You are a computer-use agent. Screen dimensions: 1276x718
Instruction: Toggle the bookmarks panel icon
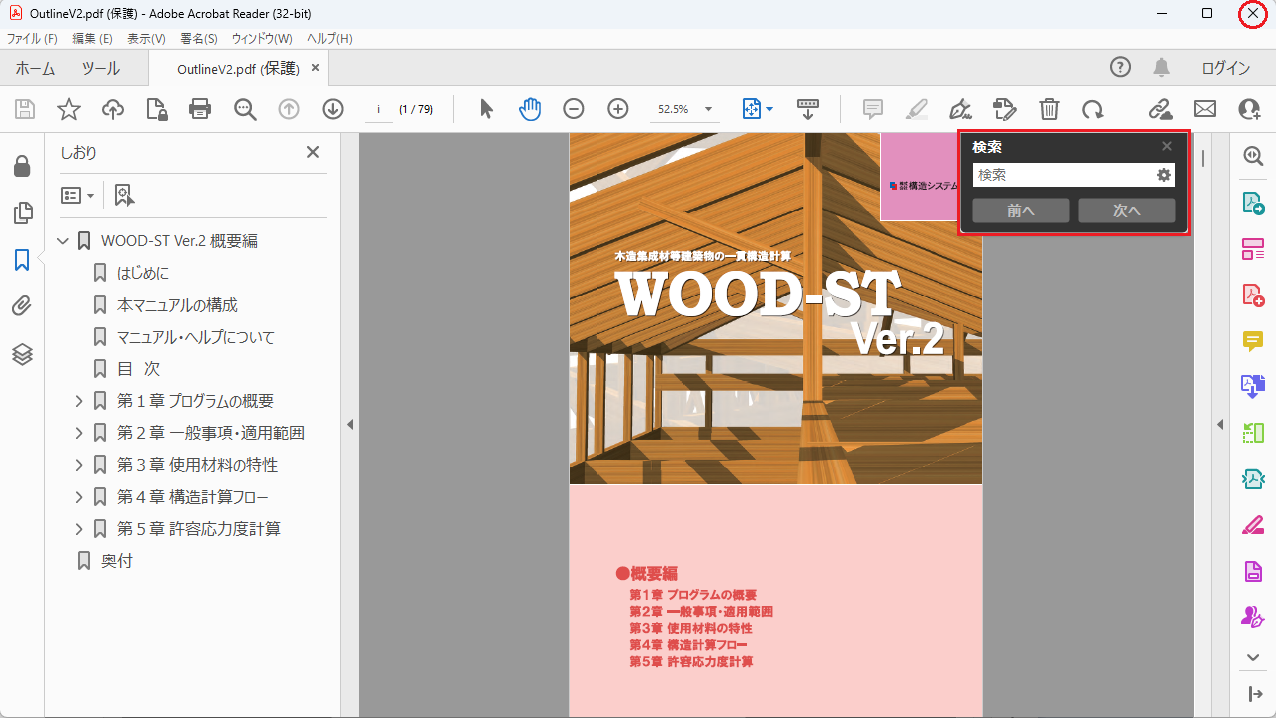(22, 260)
